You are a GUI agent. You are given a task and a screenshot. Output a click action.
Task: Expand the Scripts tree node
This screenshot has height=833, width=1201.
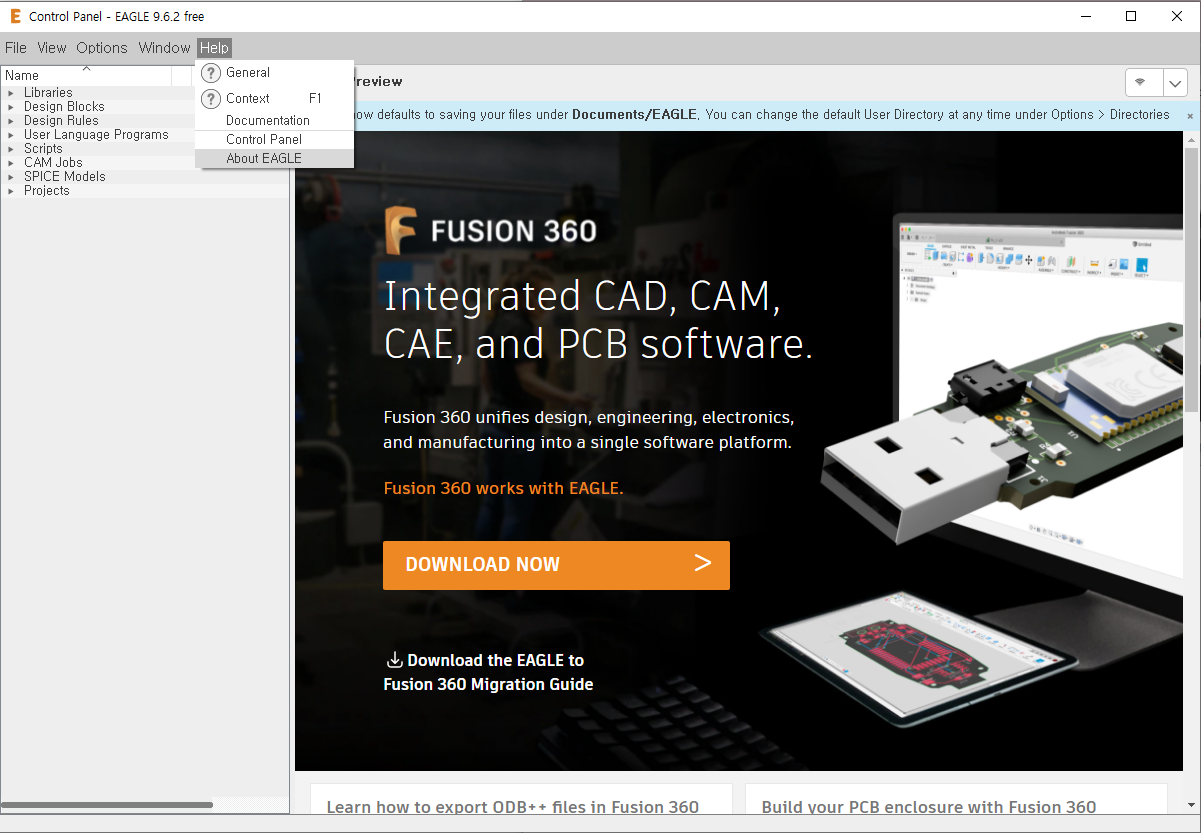point(11,149)
